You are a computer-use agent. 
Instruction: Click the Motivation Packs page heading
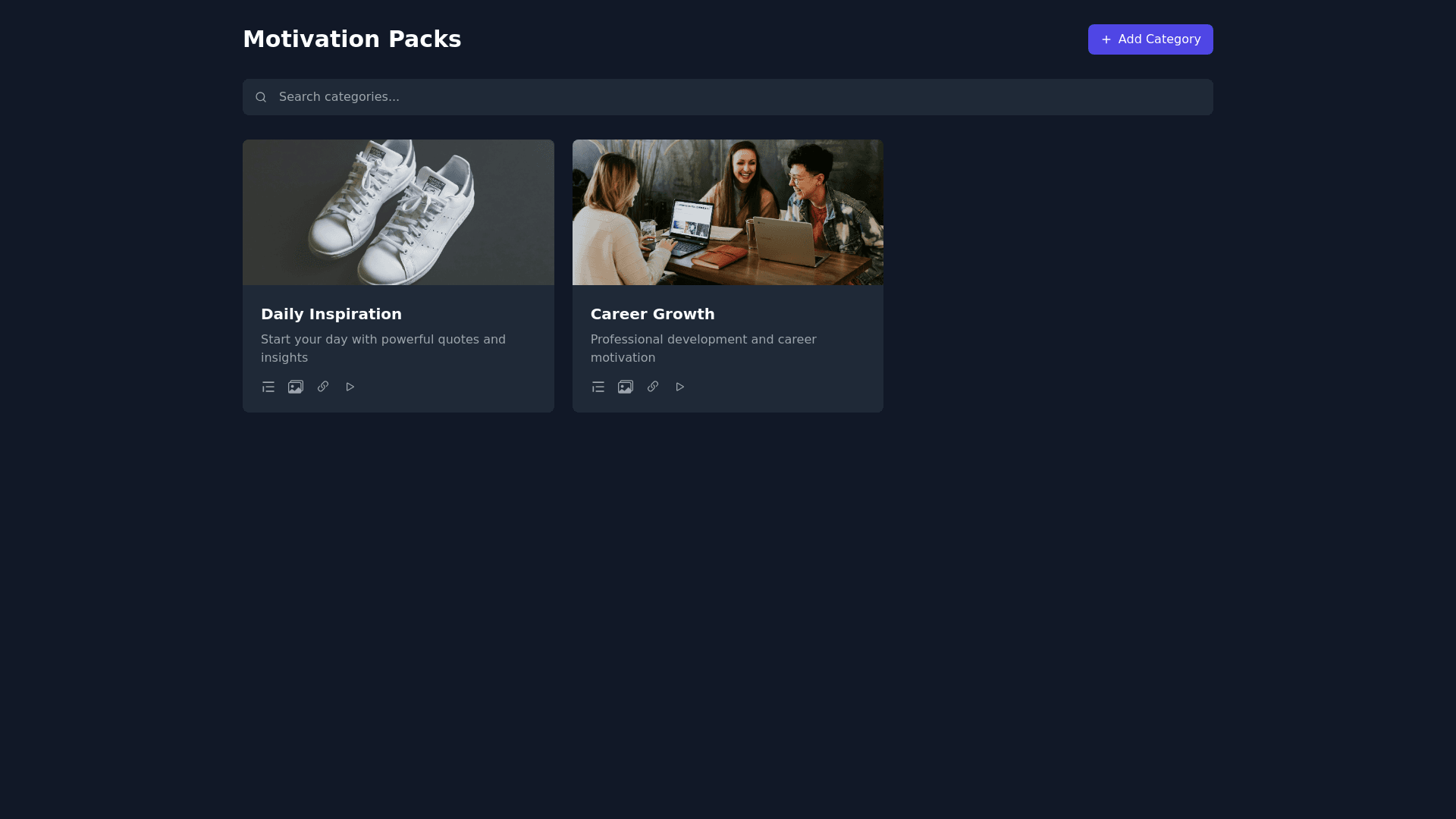click(x=352, y=39)
